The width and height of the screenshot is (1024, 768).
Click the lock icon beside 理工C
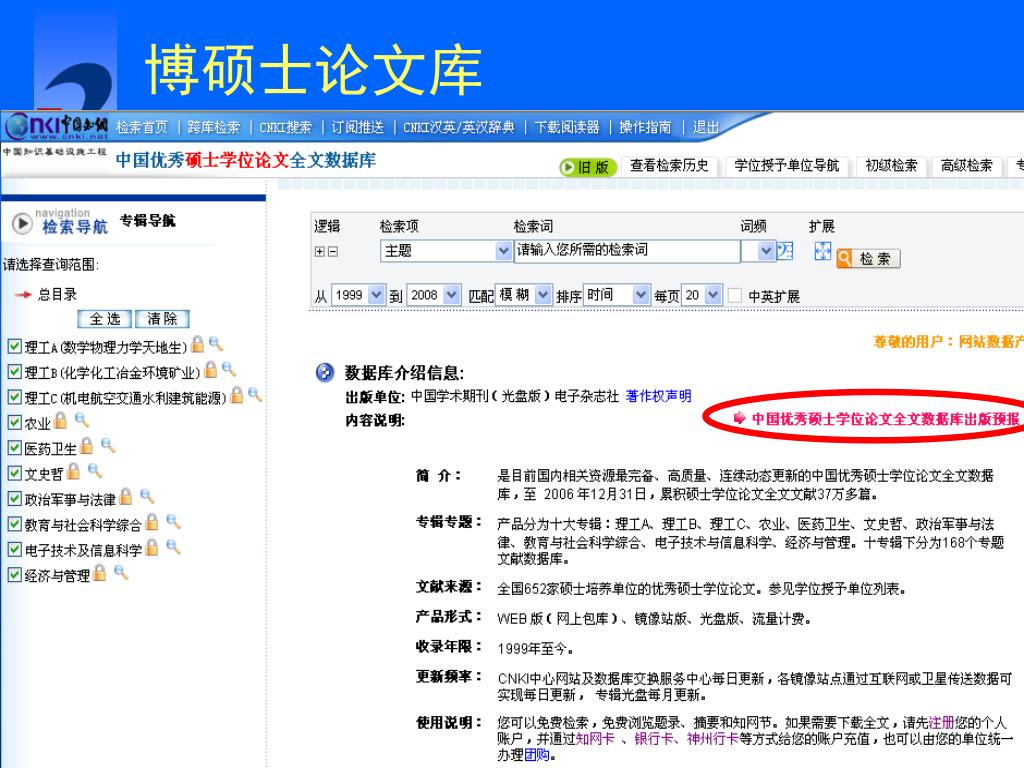coord(236,395)
